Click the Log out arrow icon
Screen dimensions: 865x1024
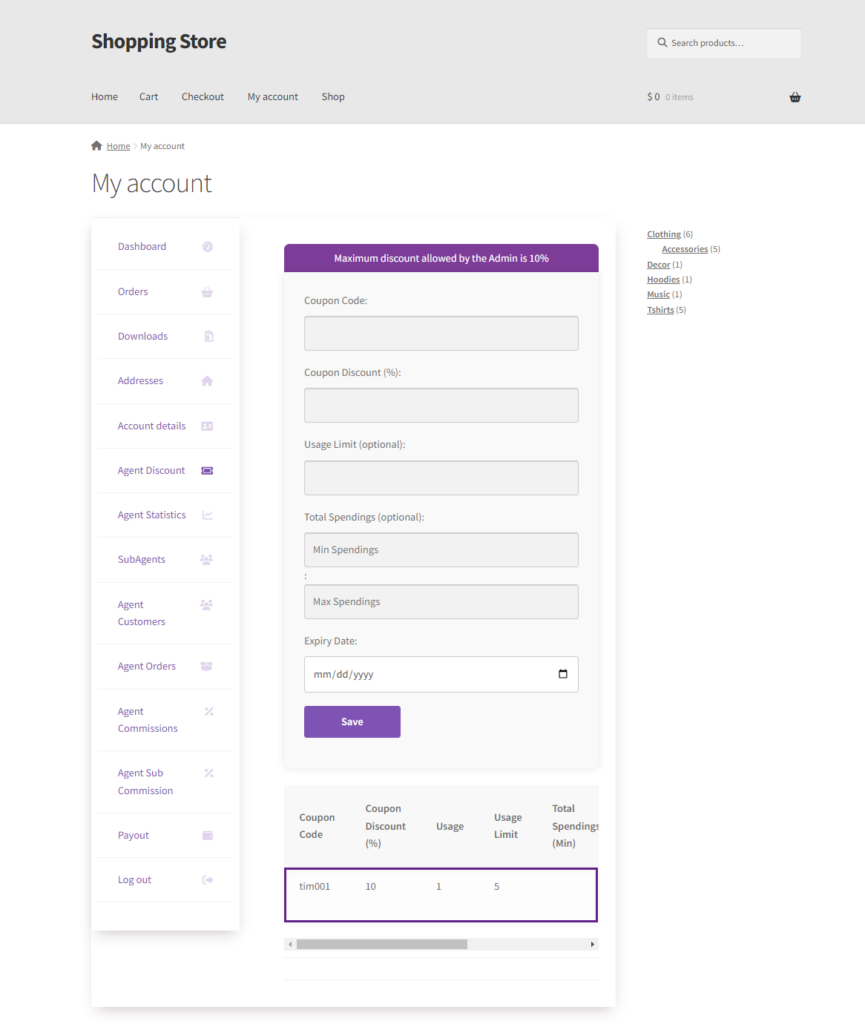point(208,880)
